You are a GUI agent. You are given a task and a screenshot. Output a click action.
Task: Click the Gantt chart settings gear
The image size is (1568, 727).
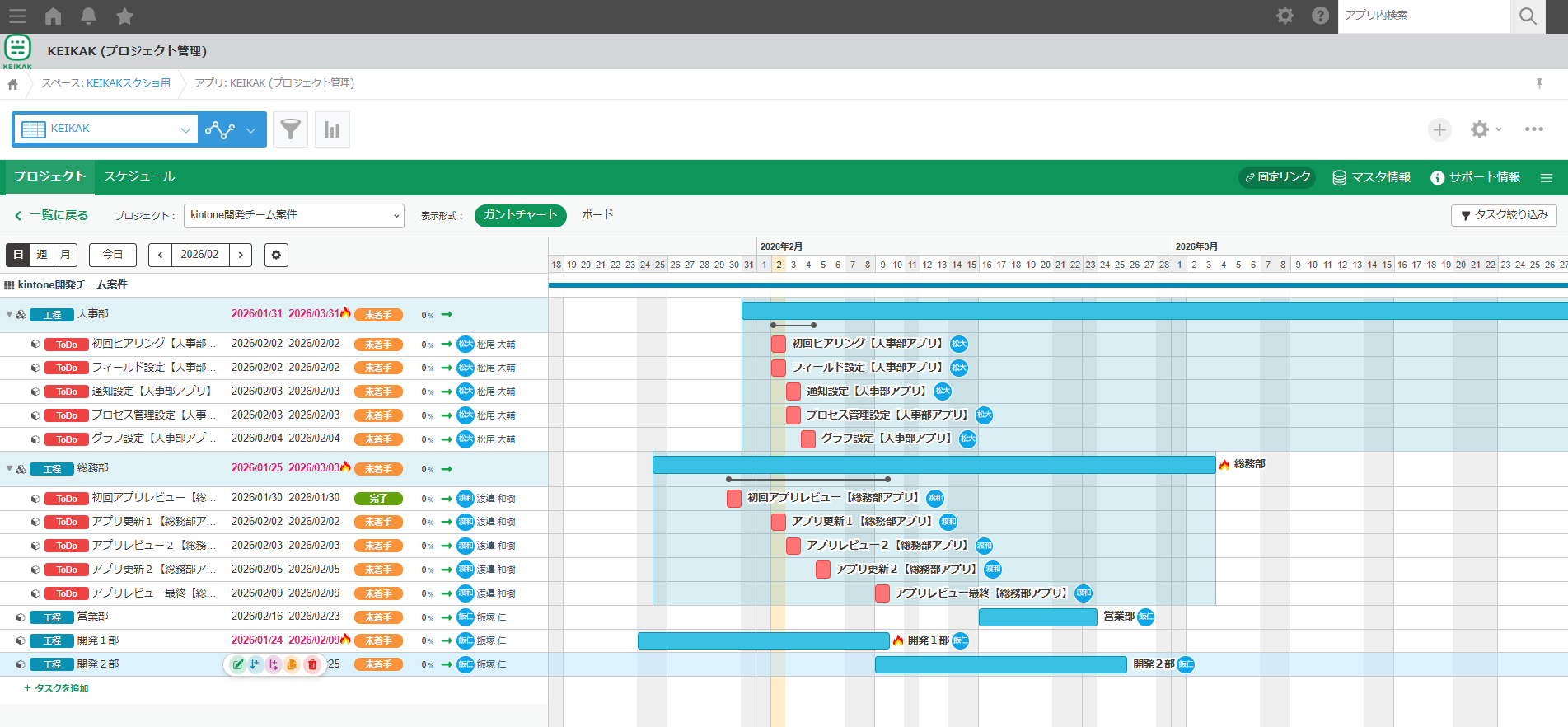pos(276,255)
